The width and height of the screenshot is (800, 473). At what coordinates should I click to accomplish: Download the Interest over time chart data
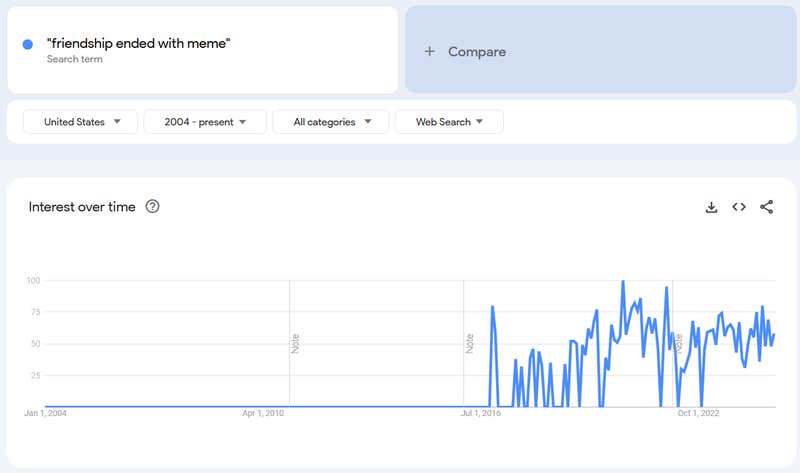click(711, 207)
